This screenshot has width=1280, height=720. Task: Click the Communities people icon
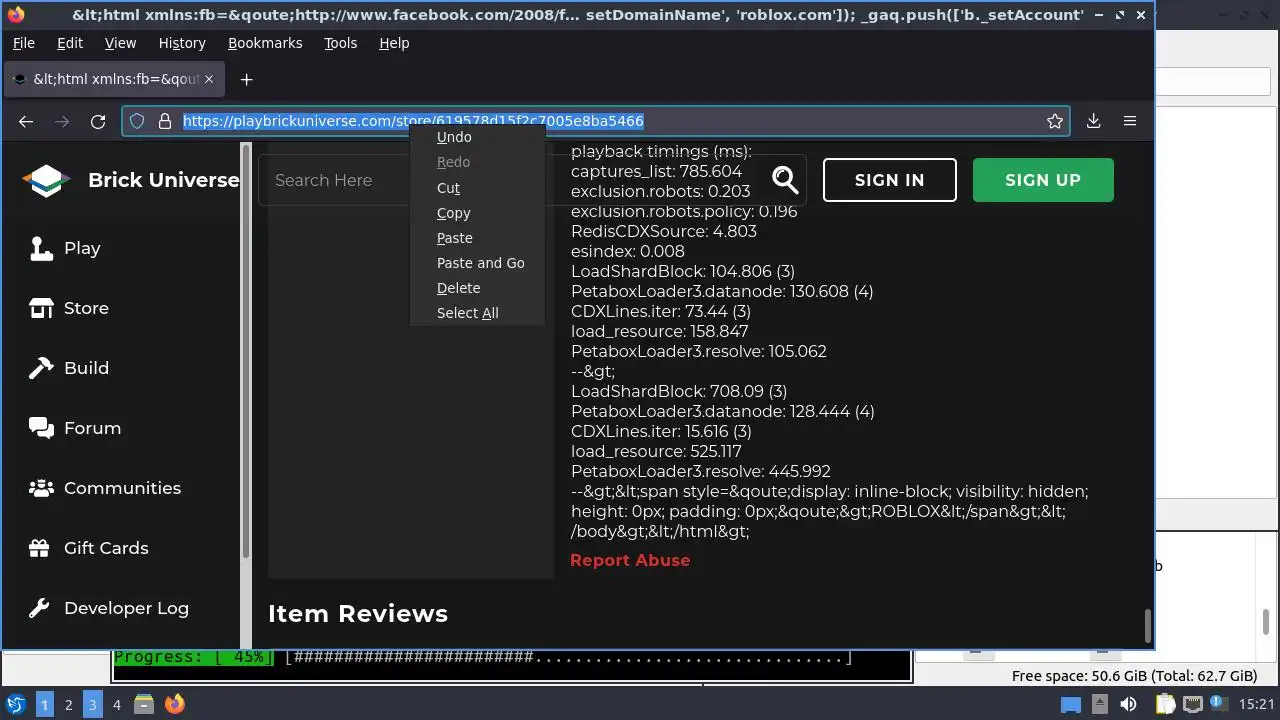tap(41, 488)
